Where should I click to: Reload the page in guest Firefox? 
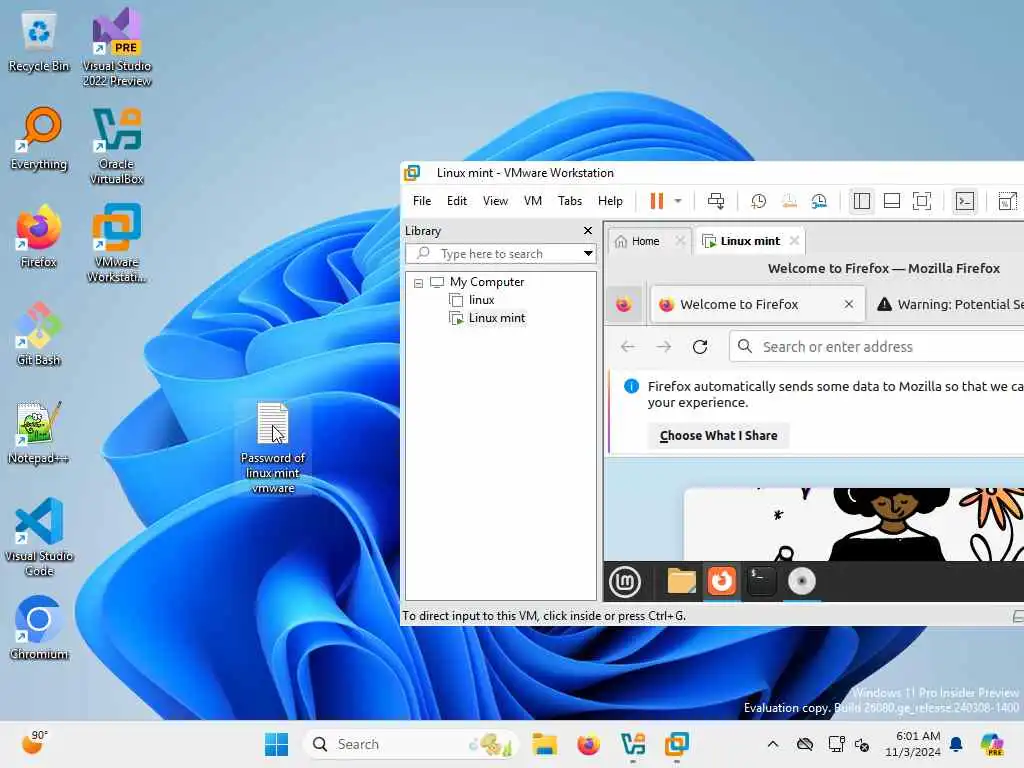[x=700, y=347]
